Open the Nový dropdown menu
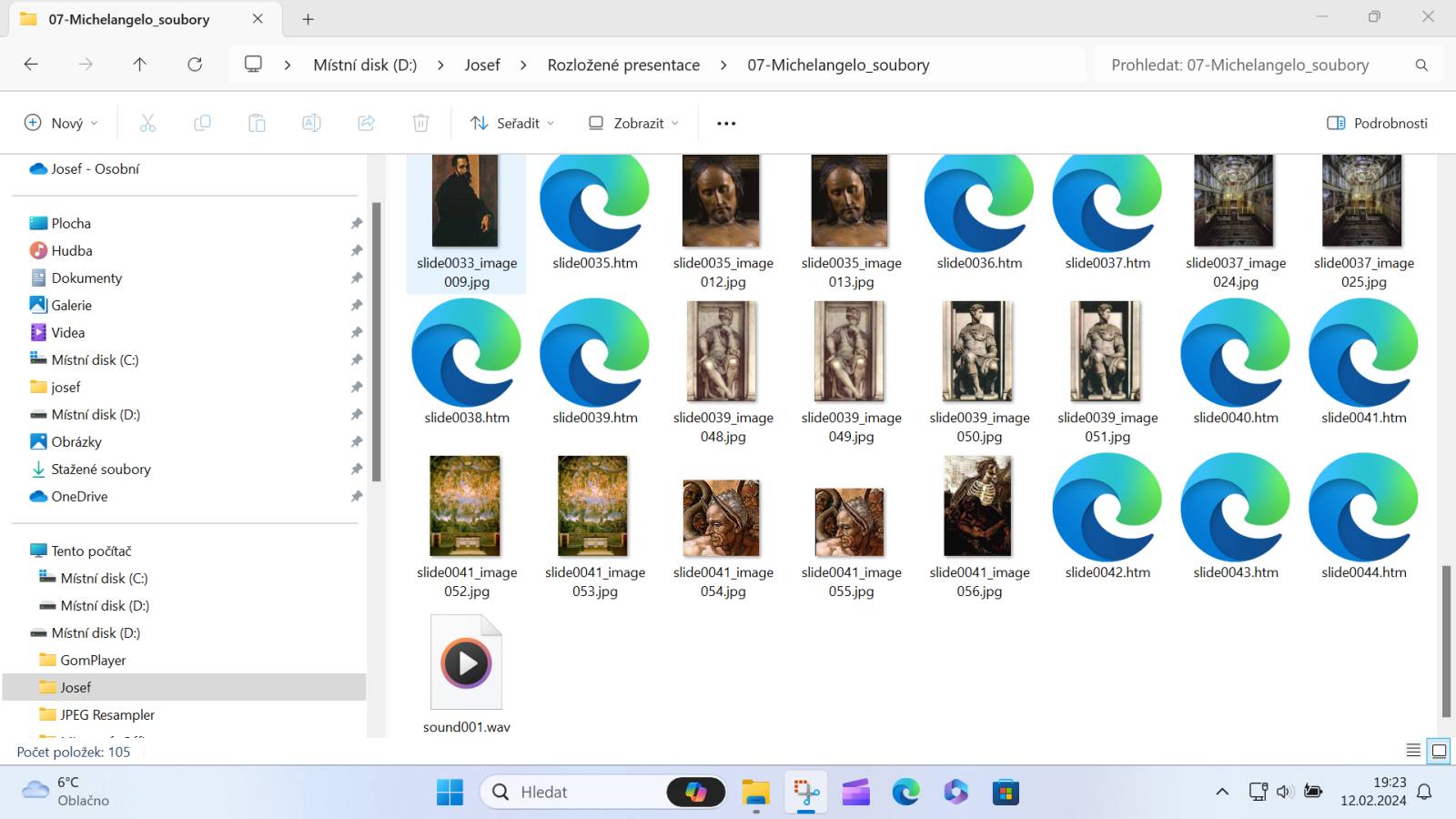The width and height of the screenshot is (1456, 819). (61, 123)
